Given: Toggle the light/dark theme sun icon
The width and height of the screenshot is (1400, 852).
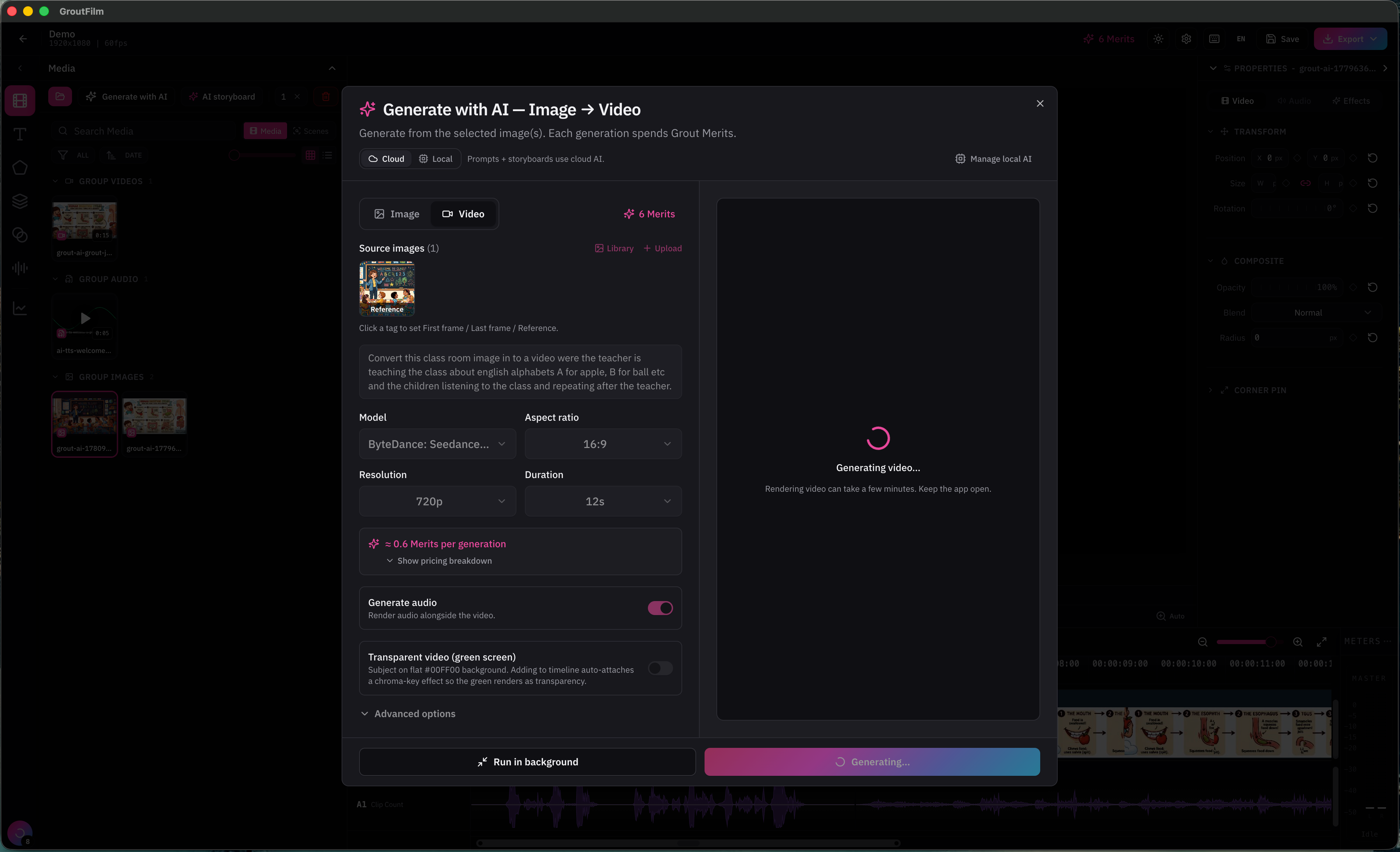Looking at the screenshot, I should [1158, 39].
